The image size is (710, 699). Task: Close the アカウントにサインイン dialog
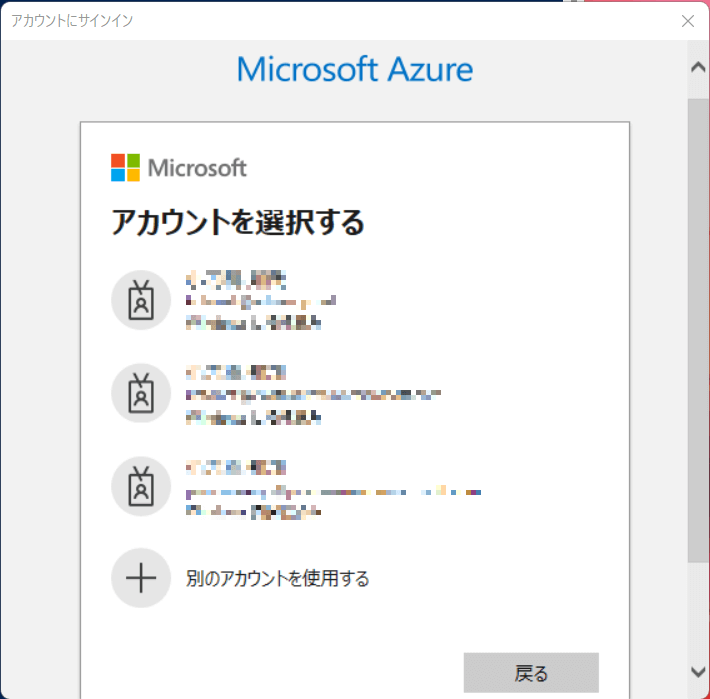click(x=688, y=21)
